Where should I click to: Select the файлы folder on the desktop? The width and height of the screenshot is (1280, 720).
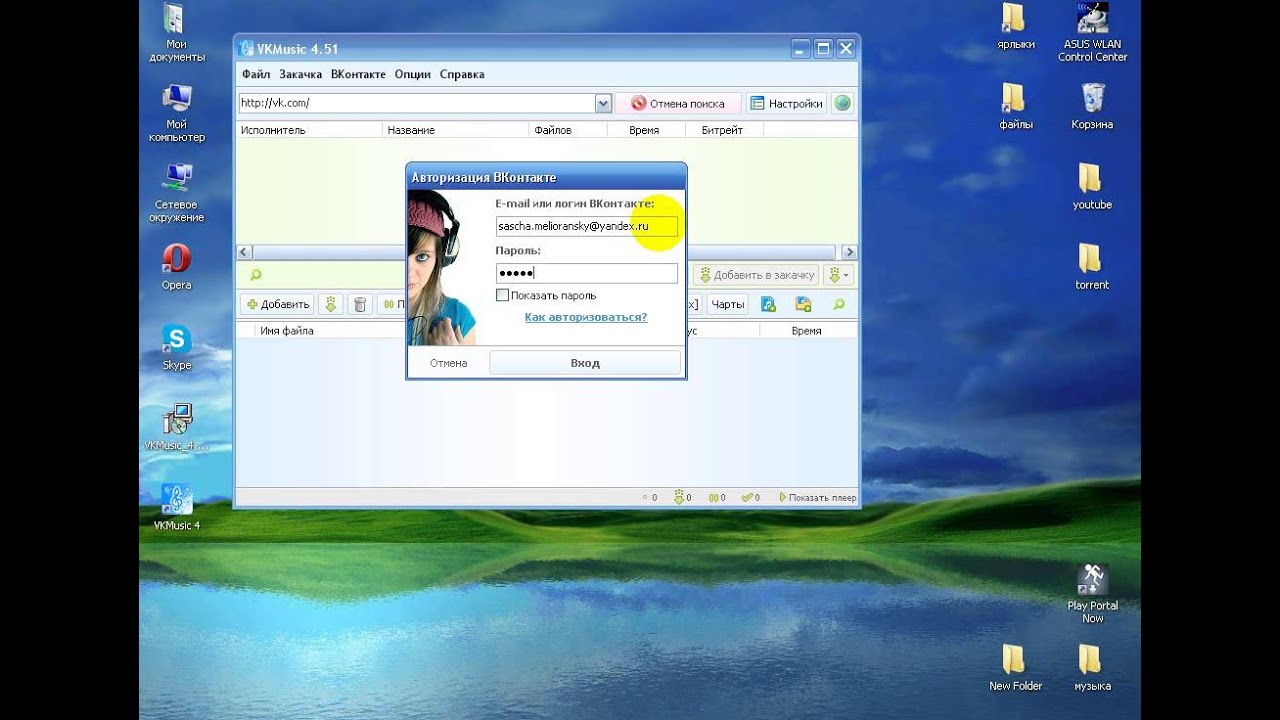click(x=1015, y=107)
